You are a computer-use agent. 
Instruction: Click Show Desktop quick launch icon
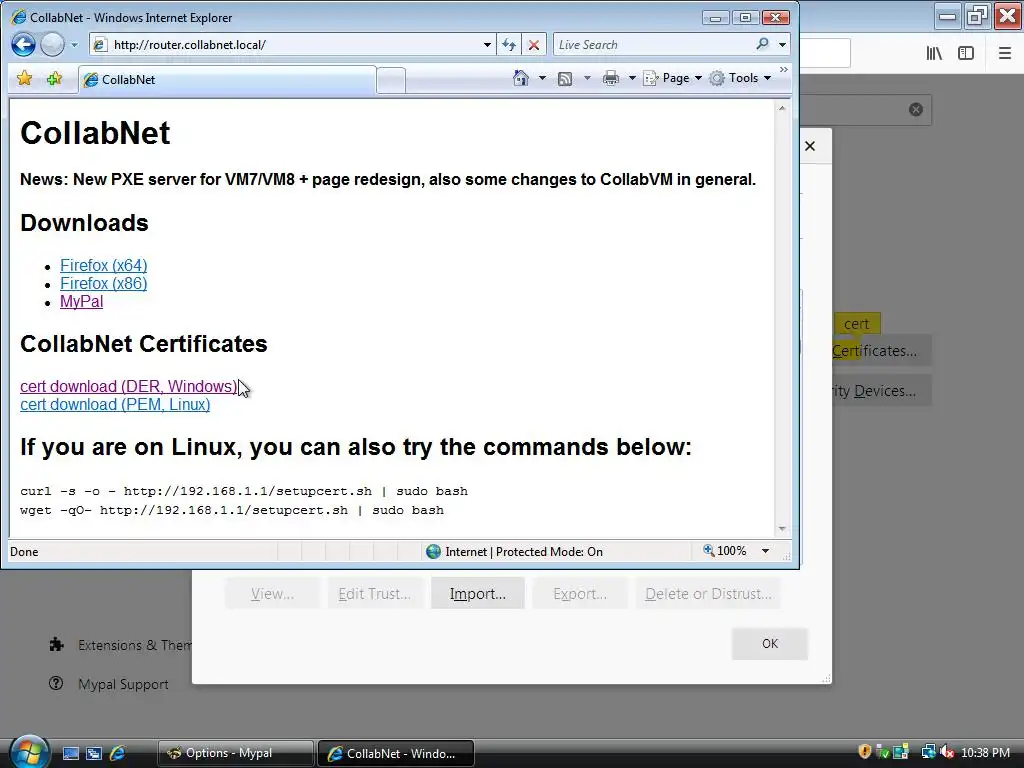coord(71,753)
